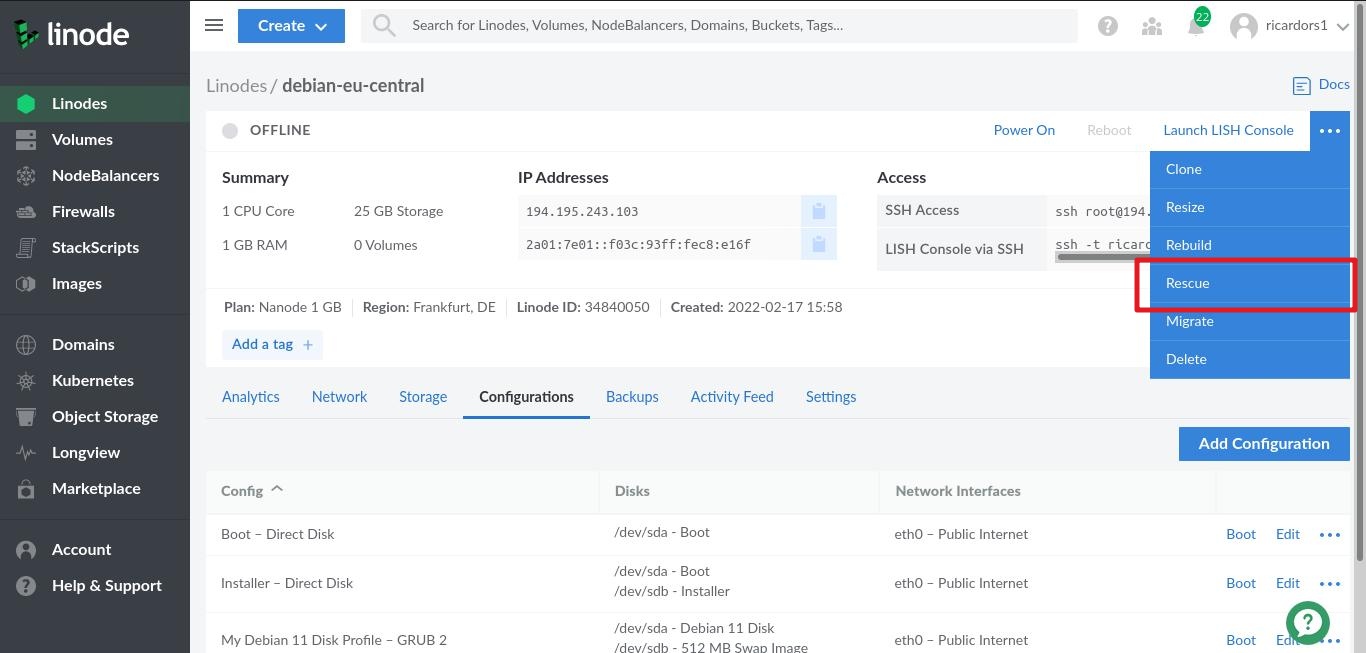Viewport: 1366px width, 653px height.
Task: Click the Account sidebar icon
Action: 26,550
